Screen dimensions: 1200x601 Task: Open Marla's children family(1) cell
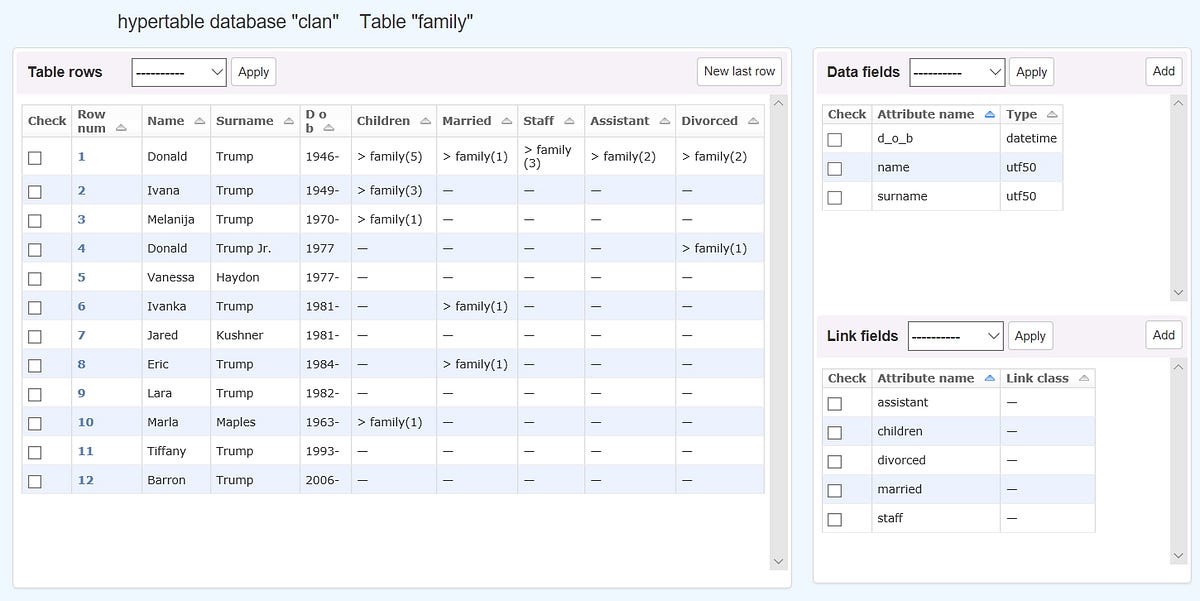tap(390, 423)
